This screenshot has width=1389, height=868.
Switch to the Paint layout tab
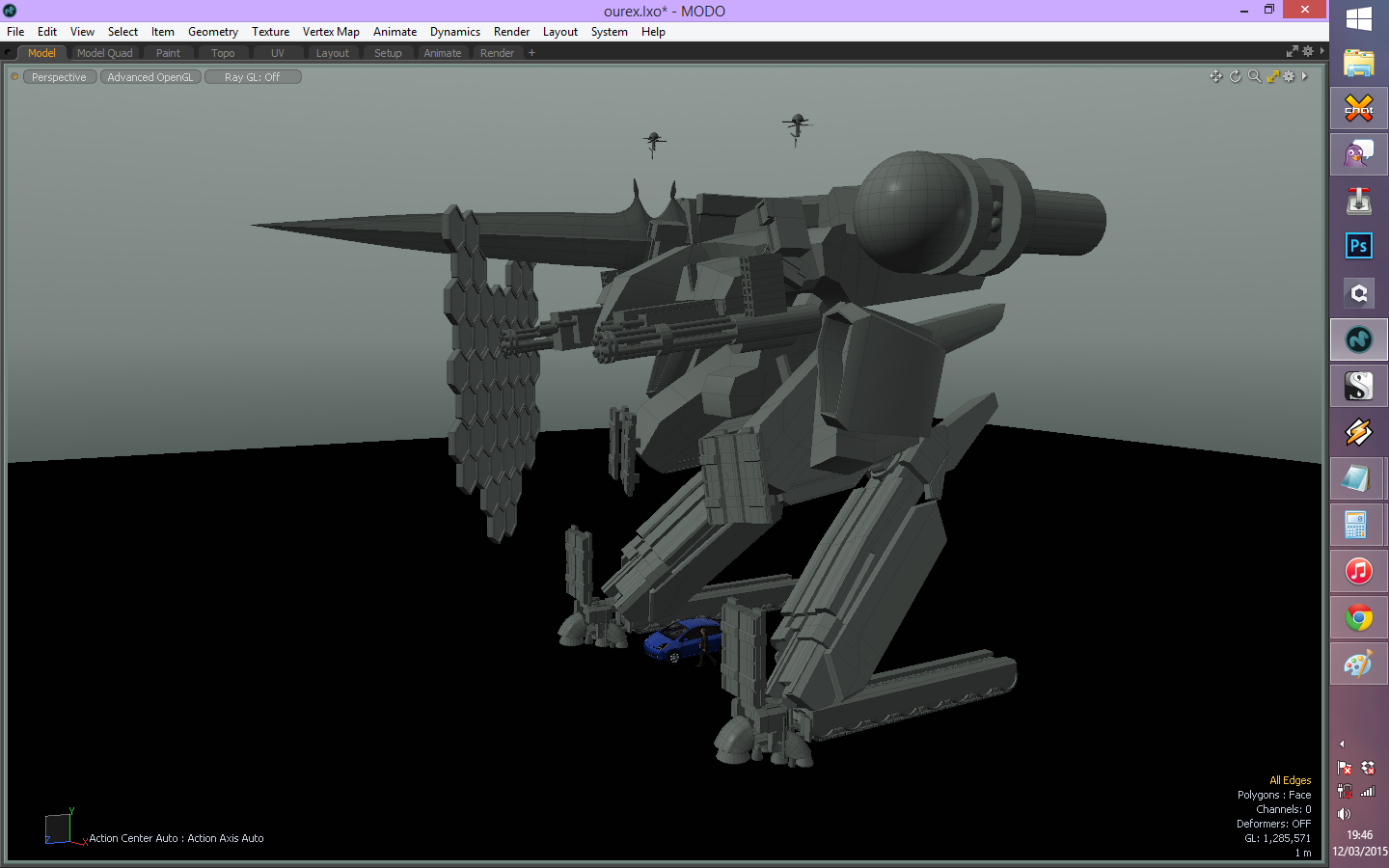[168, 53]
